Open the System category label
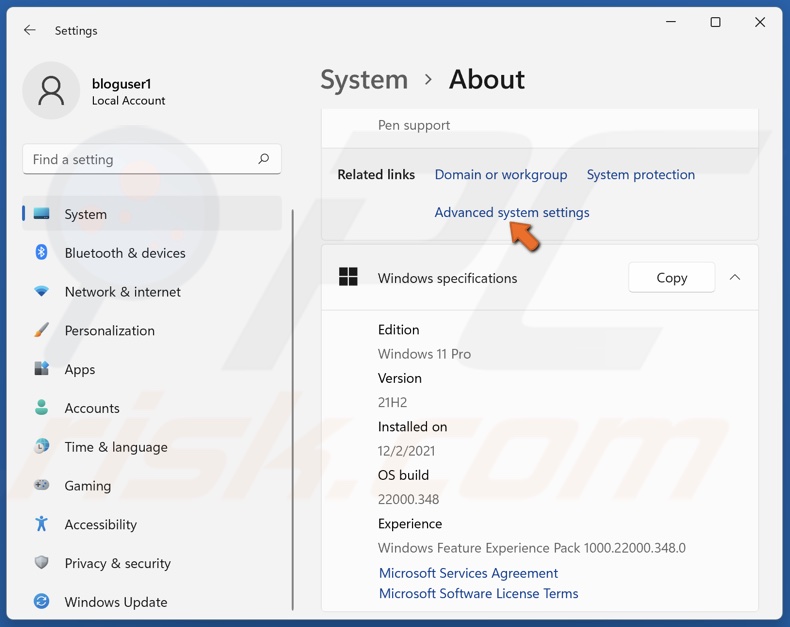 point(86,214)
